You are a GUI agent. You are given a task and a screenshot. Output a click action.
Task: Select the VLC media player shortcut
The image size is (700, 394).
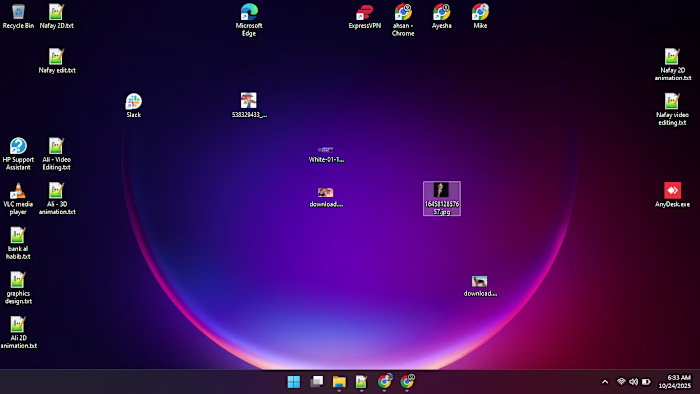click(18, 198)
